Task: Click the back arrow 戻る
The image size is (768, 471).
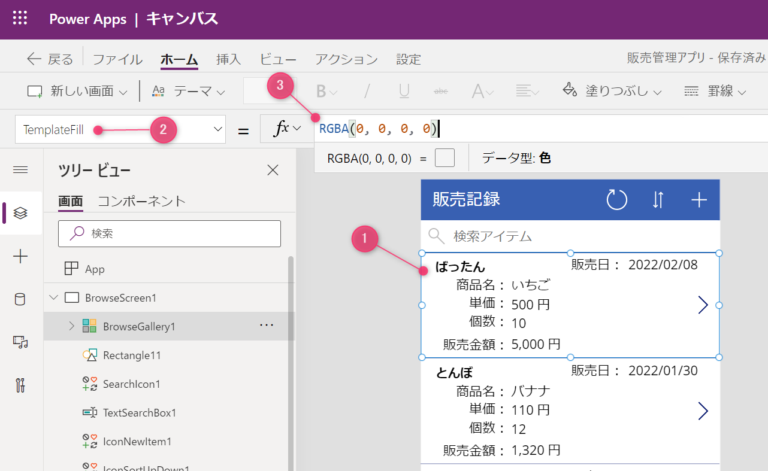Action: (49, 59)
